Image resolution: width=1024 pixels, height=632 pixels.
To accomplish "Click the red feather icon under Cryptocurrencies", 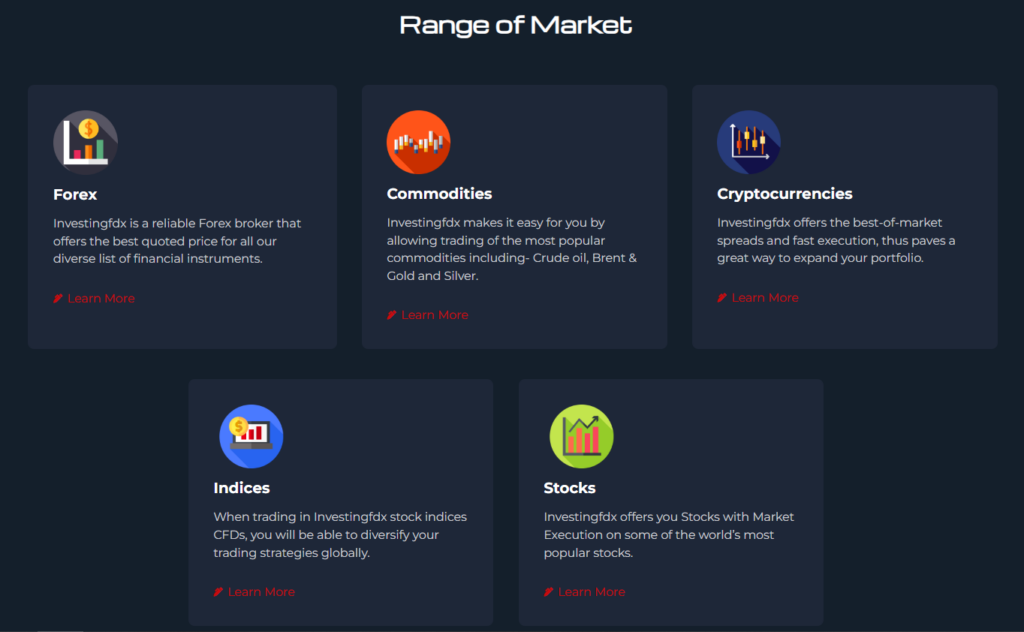I will pyautogui.click(x=722, y=298).
